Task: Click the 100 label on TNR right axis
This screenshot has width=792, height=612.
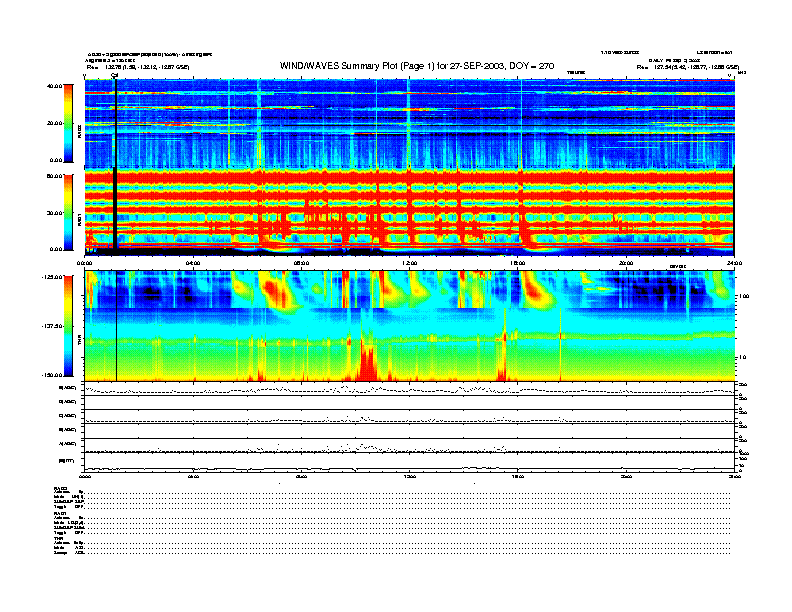Action: [742, 296]
